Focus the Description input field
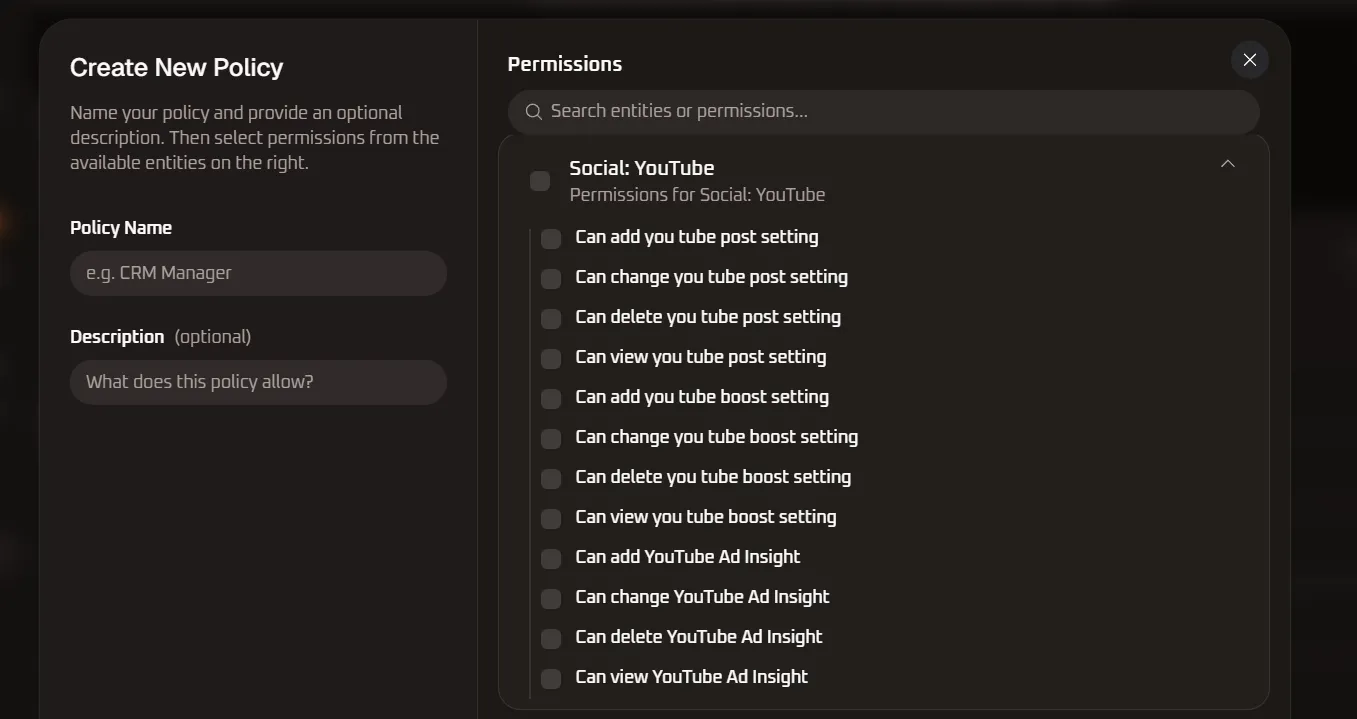 (x=258, y=382)
